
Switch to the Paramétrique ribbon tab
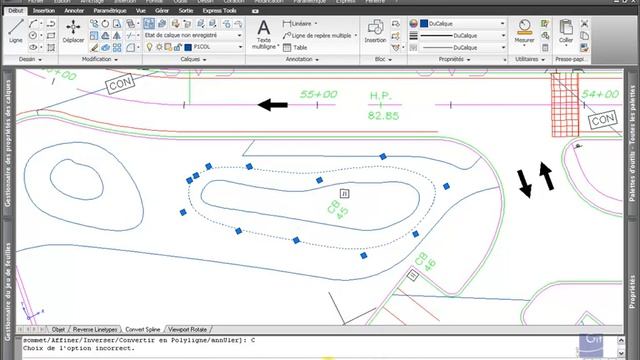(110, 11)
